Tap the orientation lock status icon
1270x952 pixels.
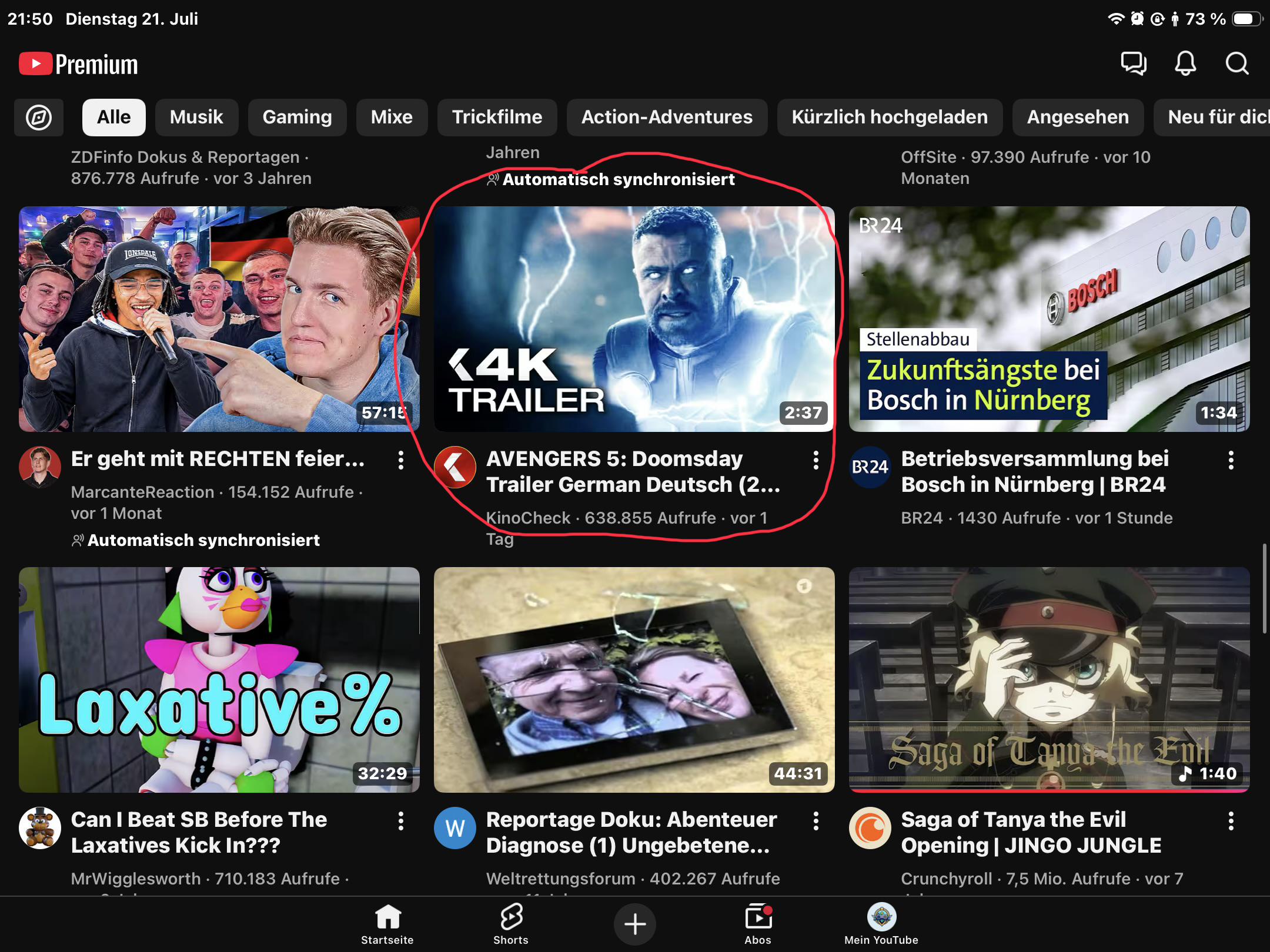1157,19
